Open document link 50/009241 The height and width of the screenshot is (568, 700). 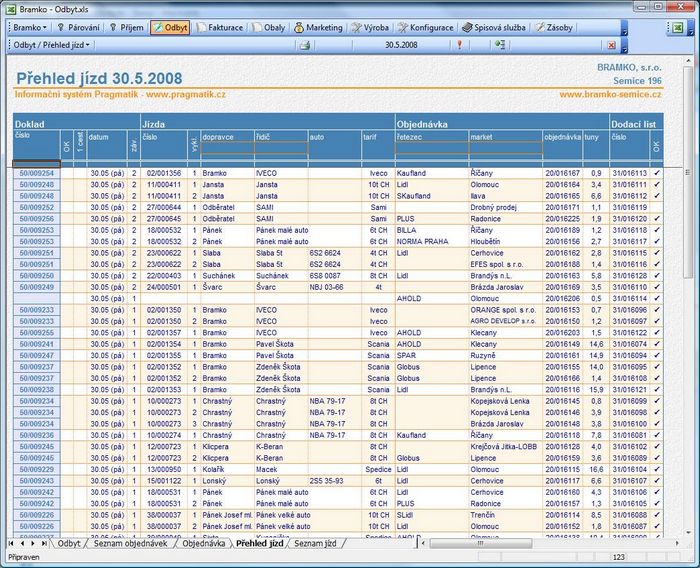pyautogui.click(x=37, y=344)
